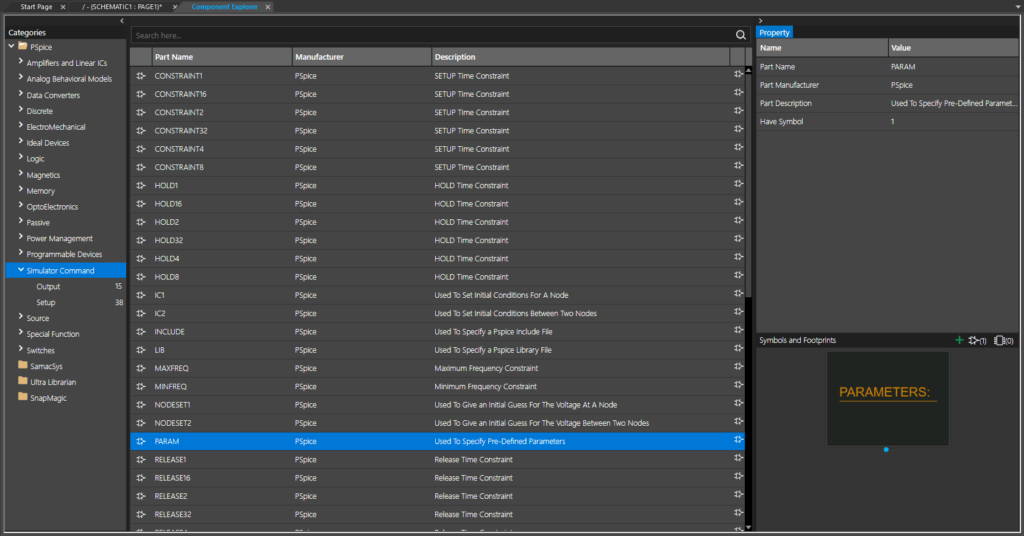The height and width of the screenshot is (536, 1024).
Task: Sort by the Manufacturer column header
Action: tap(361, 57)
